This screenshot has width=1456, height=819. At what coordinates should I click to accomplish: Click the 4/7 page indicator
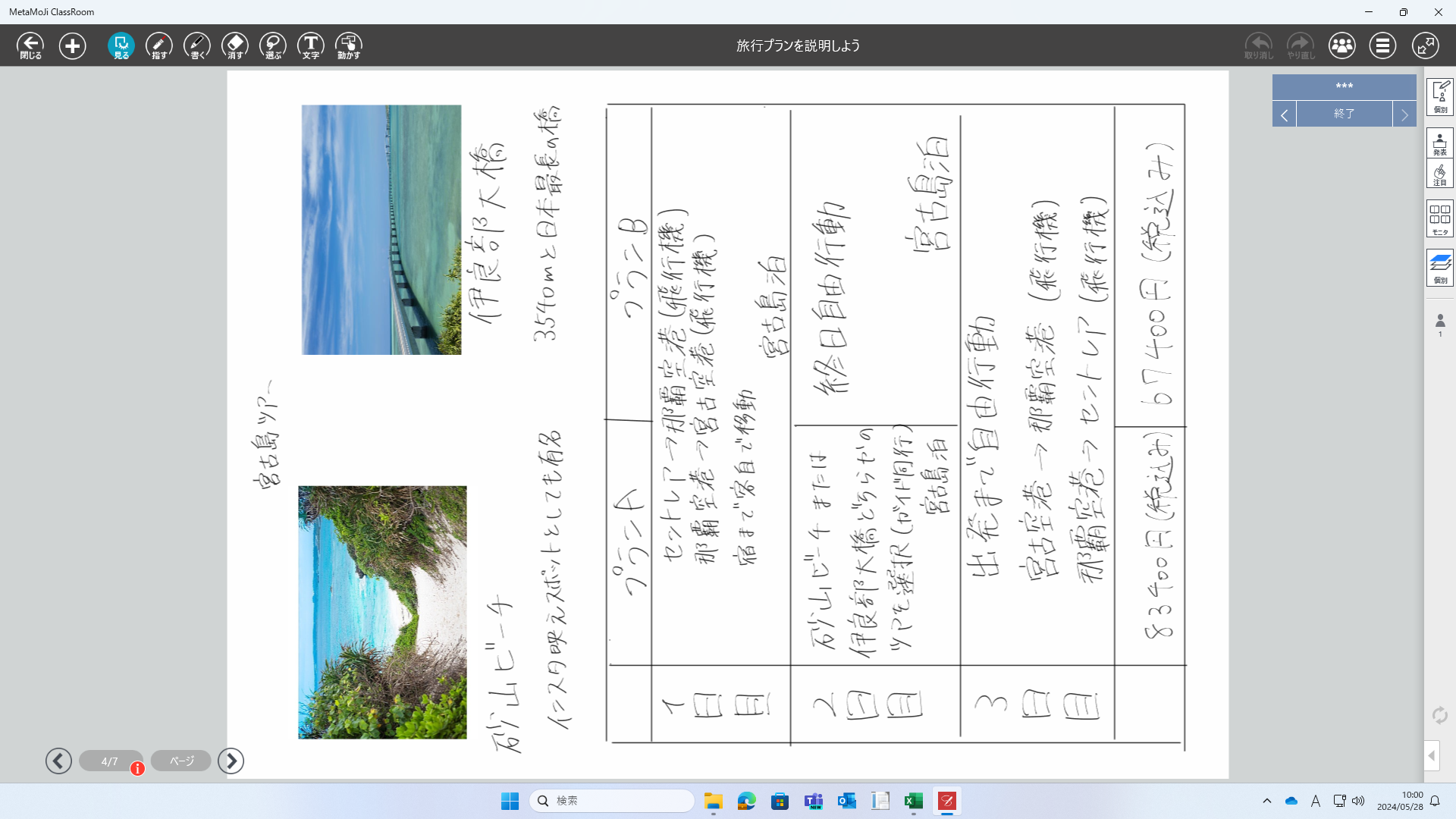click(x=110, y=761)
